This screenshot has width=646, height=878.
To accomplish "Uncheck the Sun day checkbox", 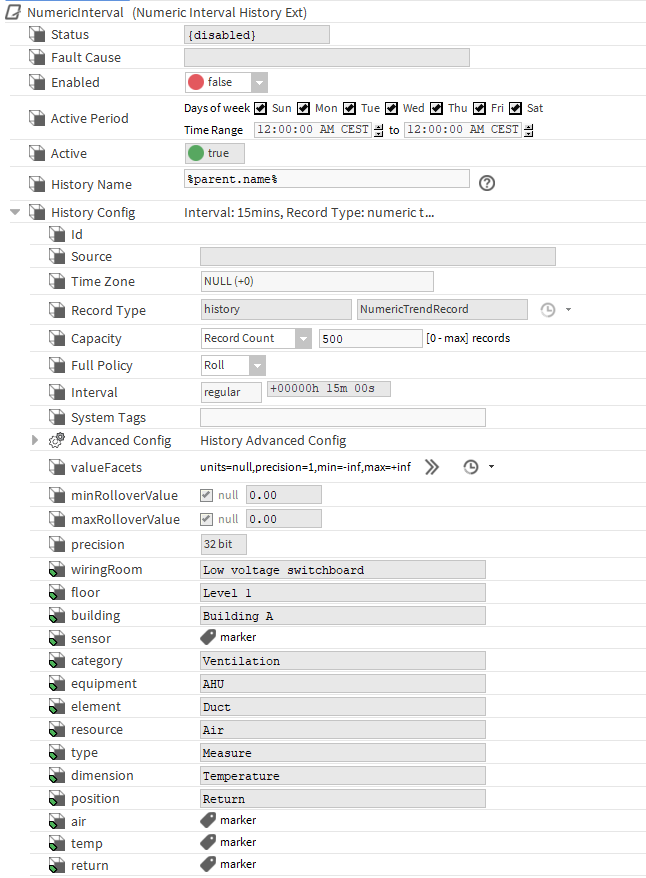I will (260, 108).
